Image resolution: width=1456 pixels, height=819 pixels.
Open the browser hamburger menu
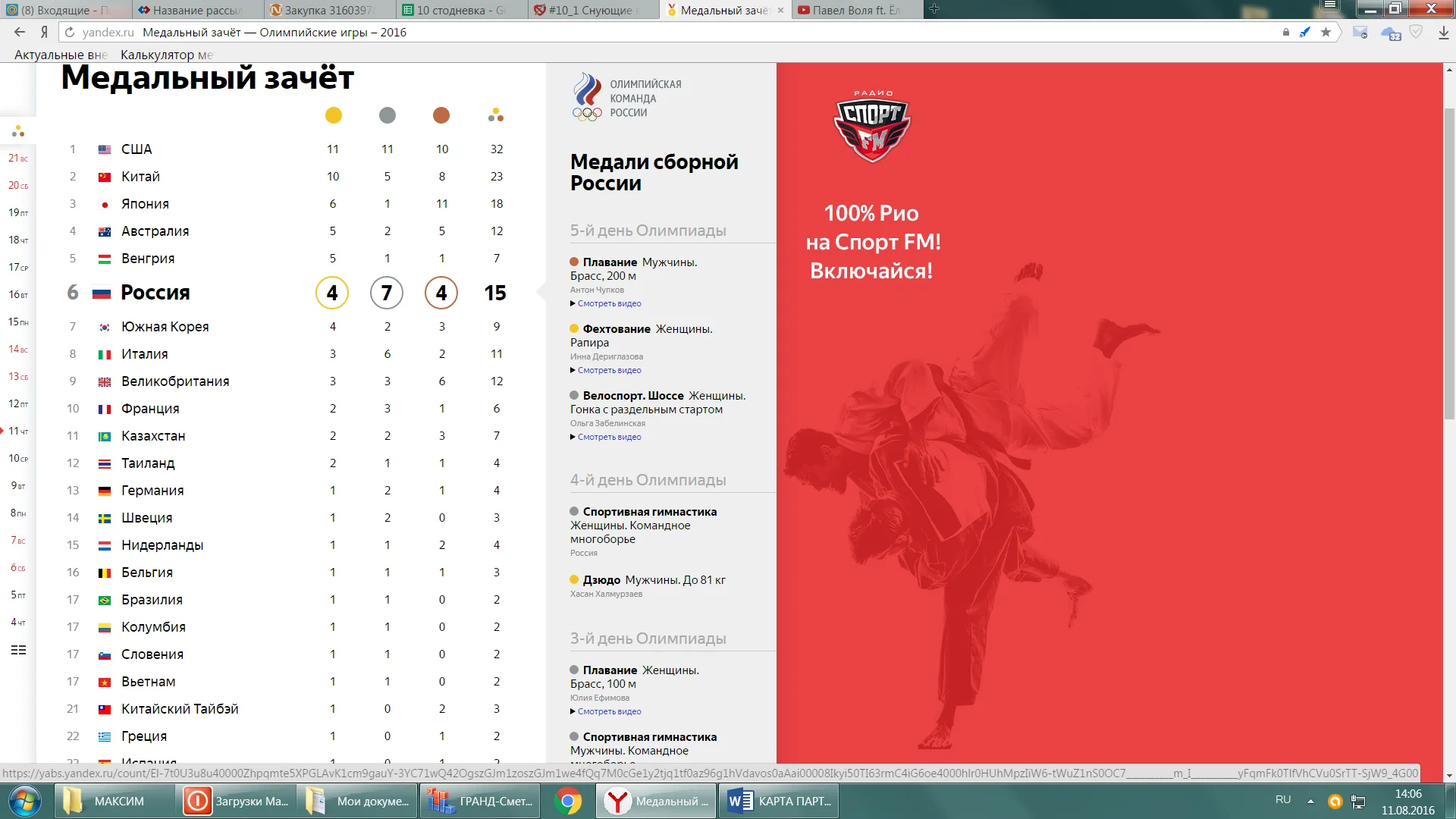[1329, 5]
